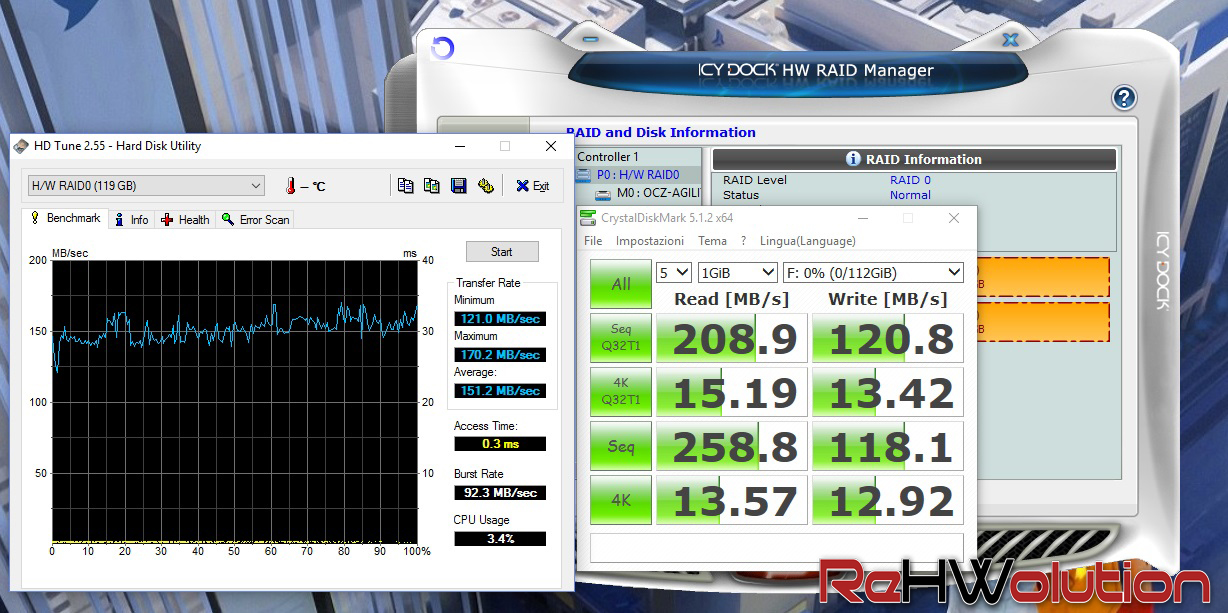Close ICY DOCK RAID Manager with its X icon
Image resolution: width=1228 pixels, height=613 pixels.
click(1011, 41)
